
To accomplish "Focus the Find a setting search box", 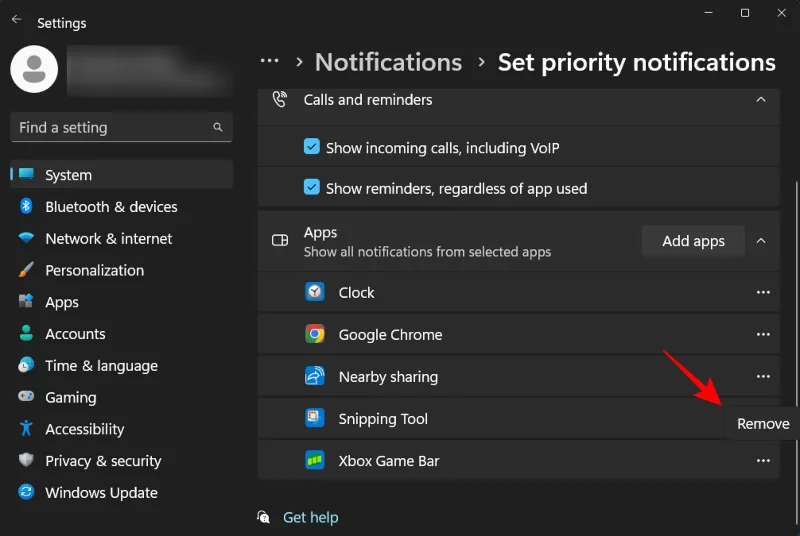I will click(121, 127).
